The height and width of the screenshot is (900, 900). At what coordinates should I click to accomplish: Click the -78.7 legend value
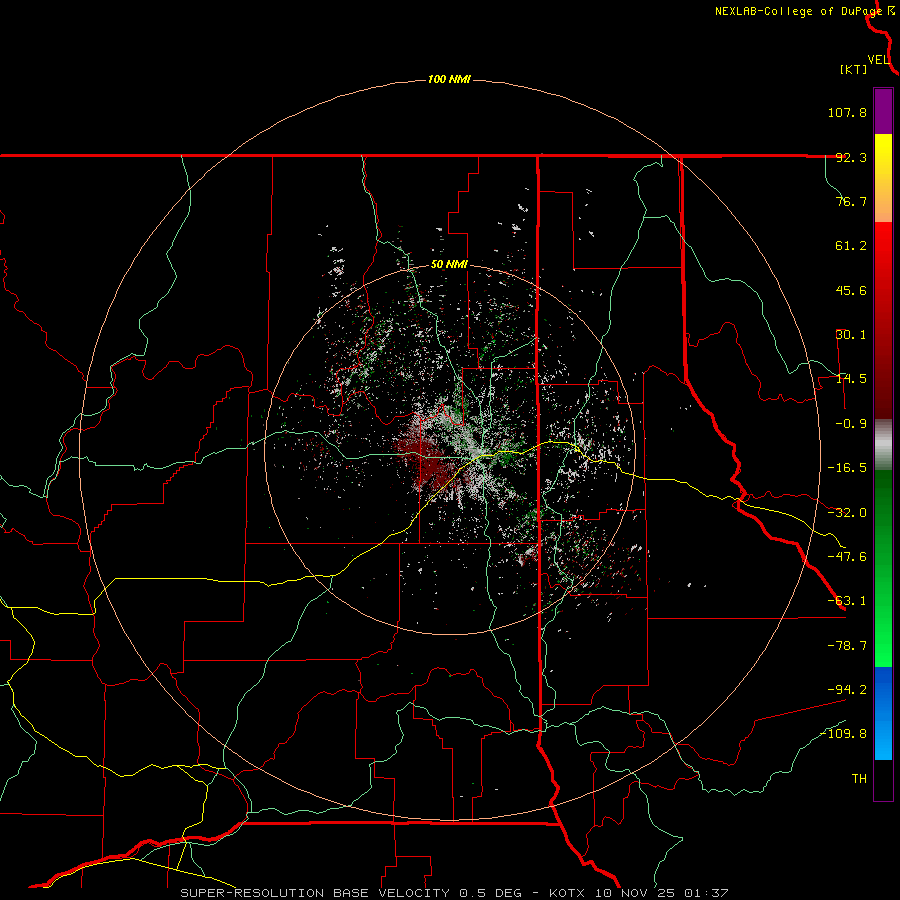(847, 646)
